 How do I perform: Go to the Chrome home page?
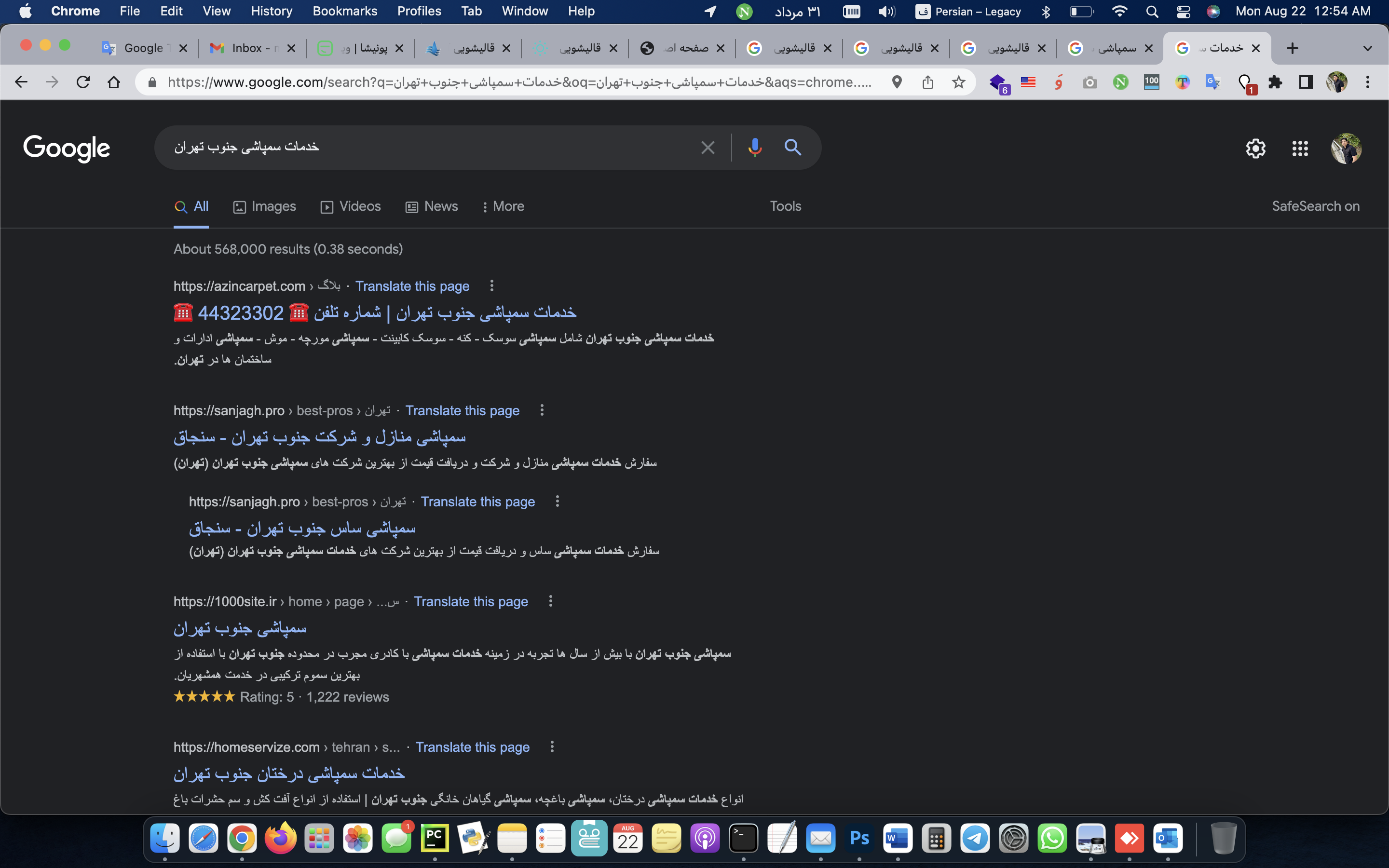point(114,82)
